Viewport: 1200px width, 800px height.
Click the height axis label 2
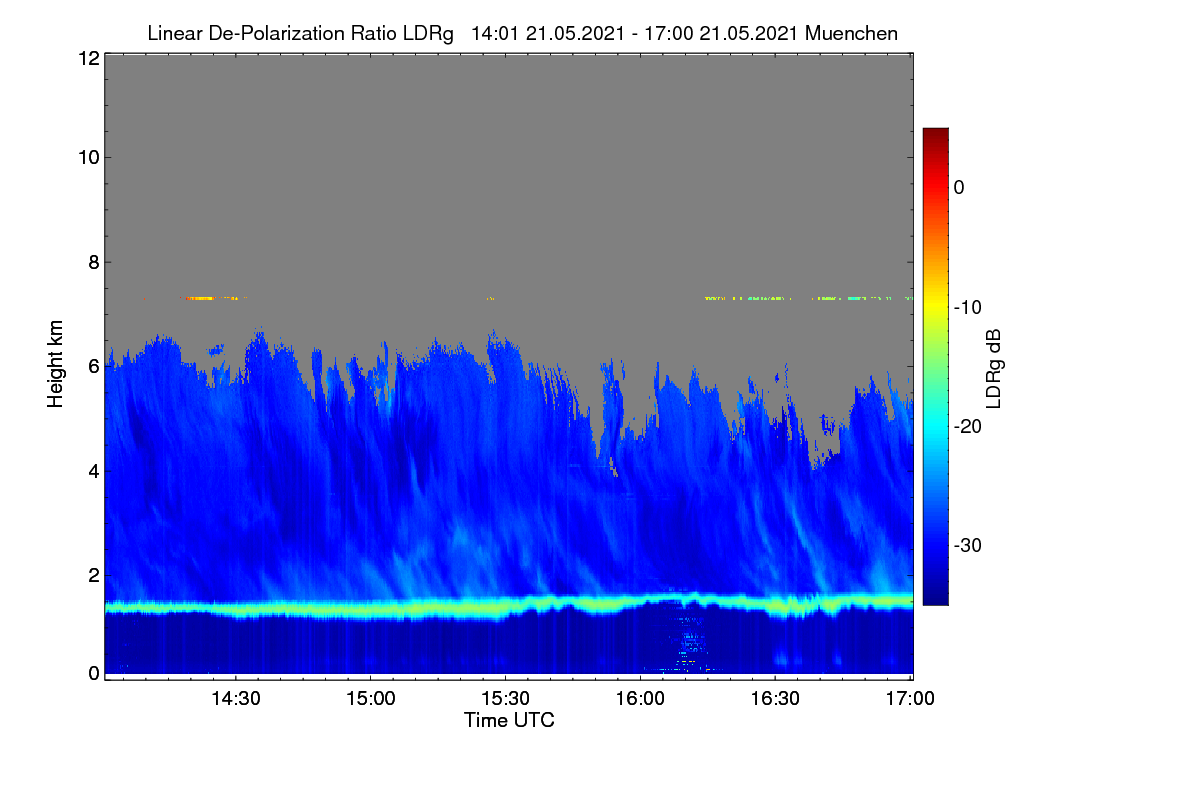click(92, 575)
